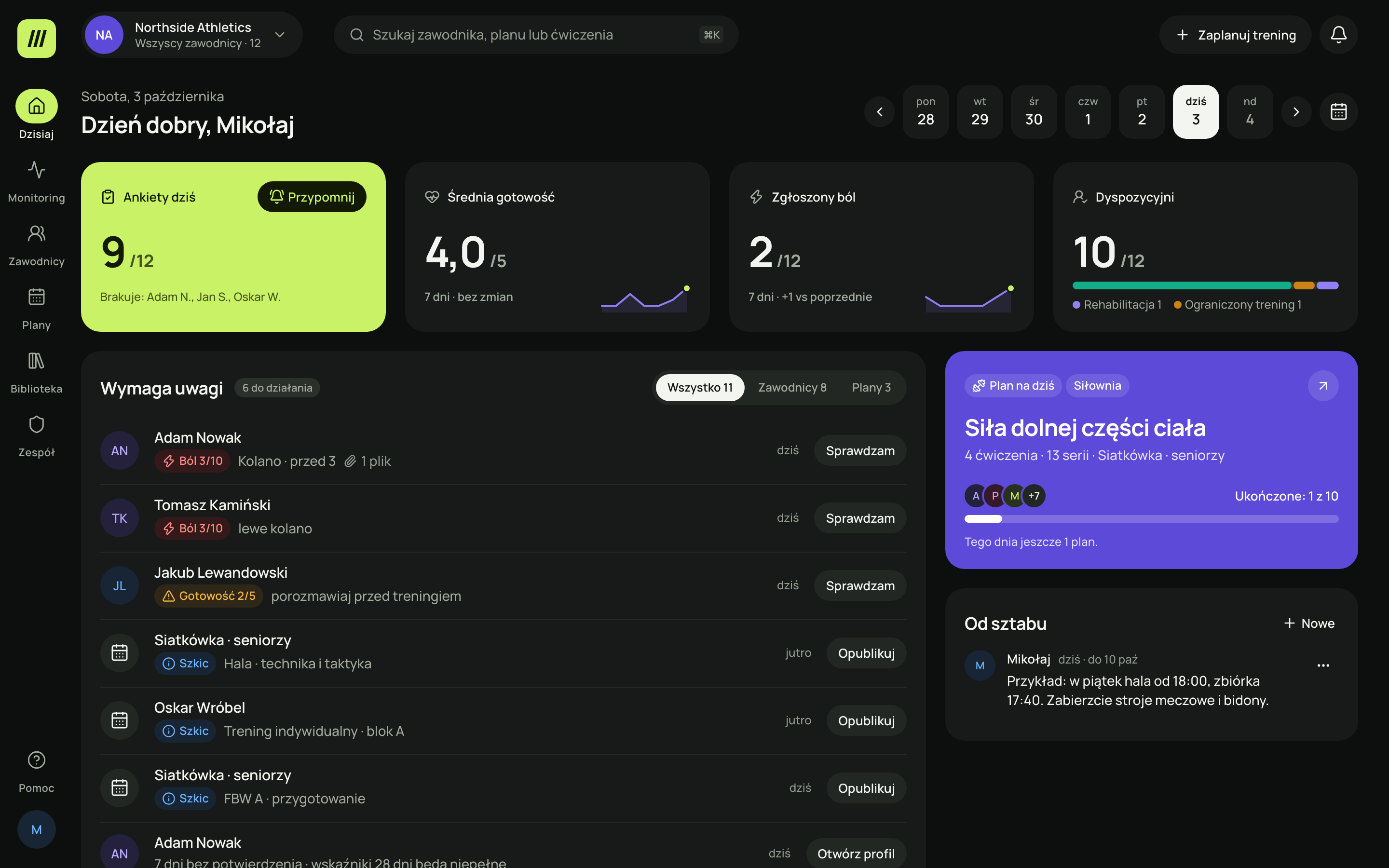The image size is (1389, 868).
Task: Select day nd 4 in week strip
Action: point(1250,112)
